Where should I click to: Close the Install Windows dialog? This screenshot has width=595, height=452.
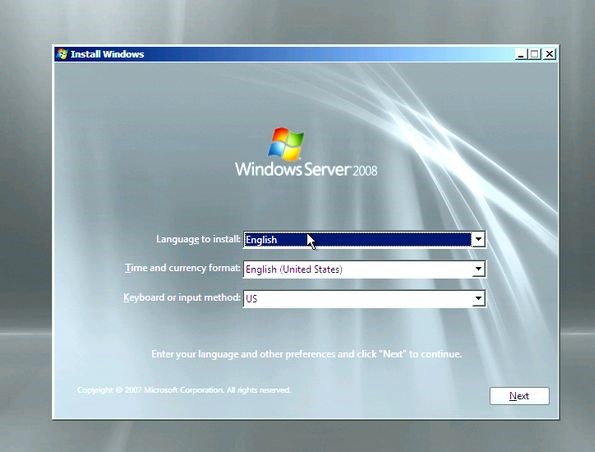click(549, 54)
